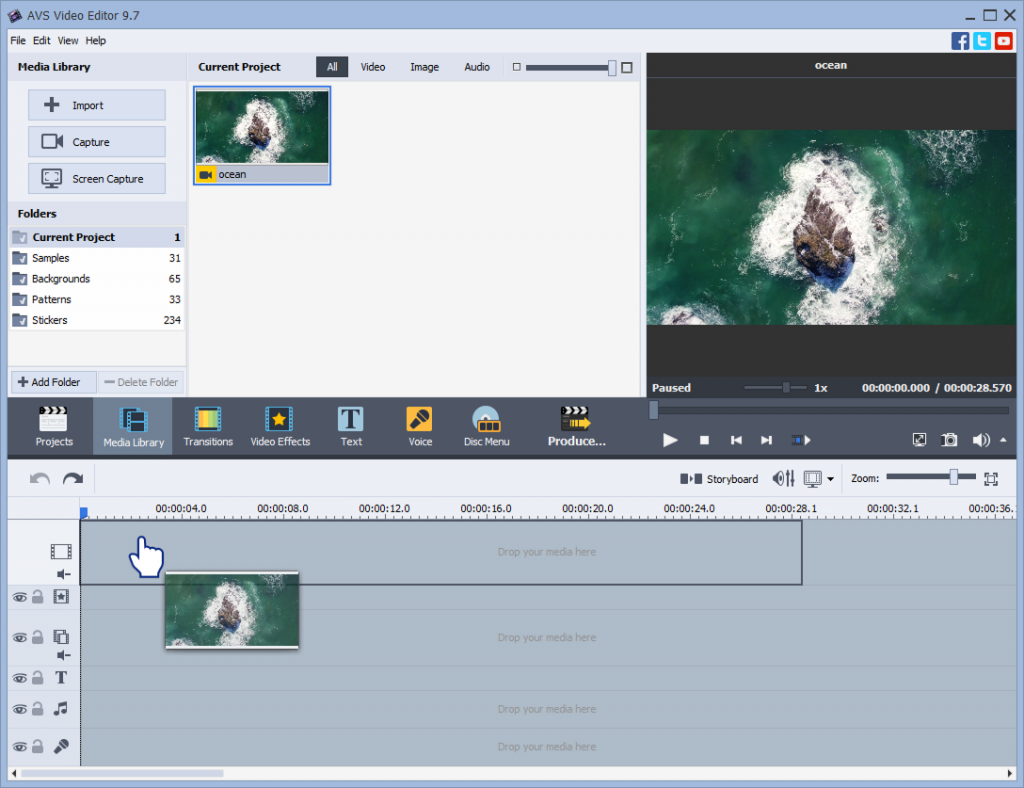The width and height of the screenshot is (1024, 788).
Task: Select the Backgrounds folder
Action: point(61,279)
